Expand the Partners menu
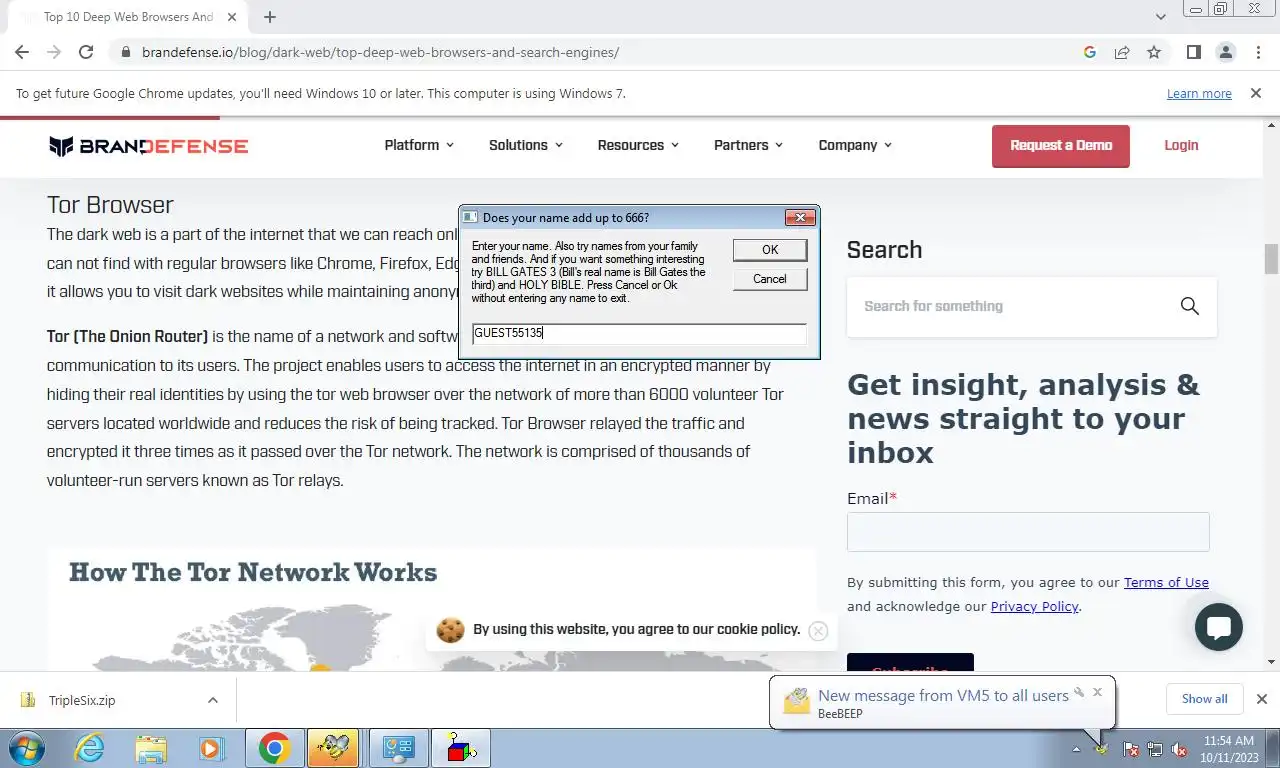The width and height of the screenshot is (1280, 768). point(749,145)
